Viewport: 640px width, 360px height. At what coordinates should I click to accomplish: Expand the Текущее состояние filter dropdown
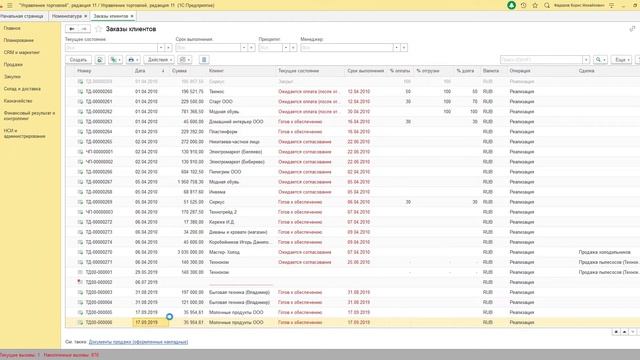coord(161,48)
